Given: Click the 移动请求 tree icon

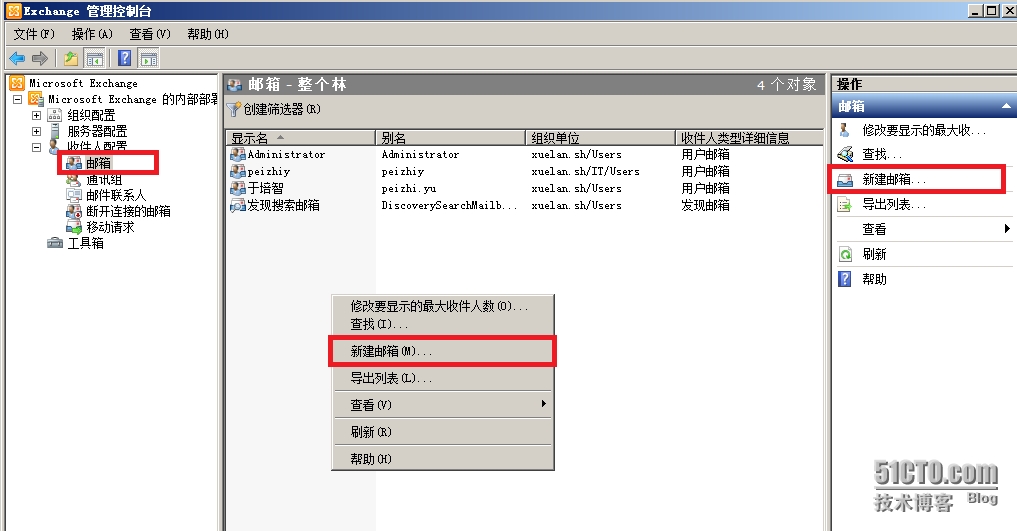Looking at the screenshot, I should coord(73,227).
